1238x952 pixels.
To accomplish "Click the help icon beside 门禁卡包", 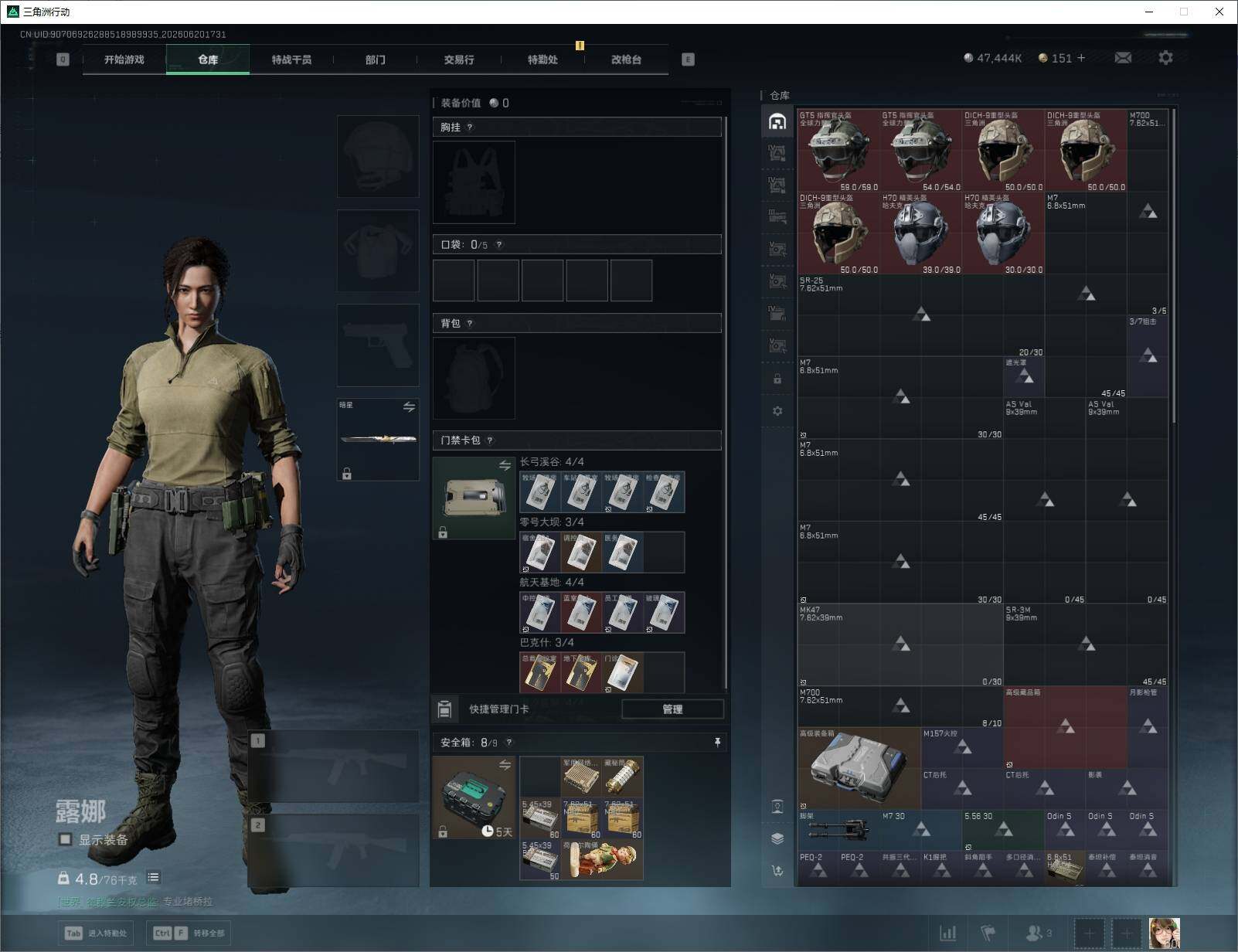I will coord(490,440).
